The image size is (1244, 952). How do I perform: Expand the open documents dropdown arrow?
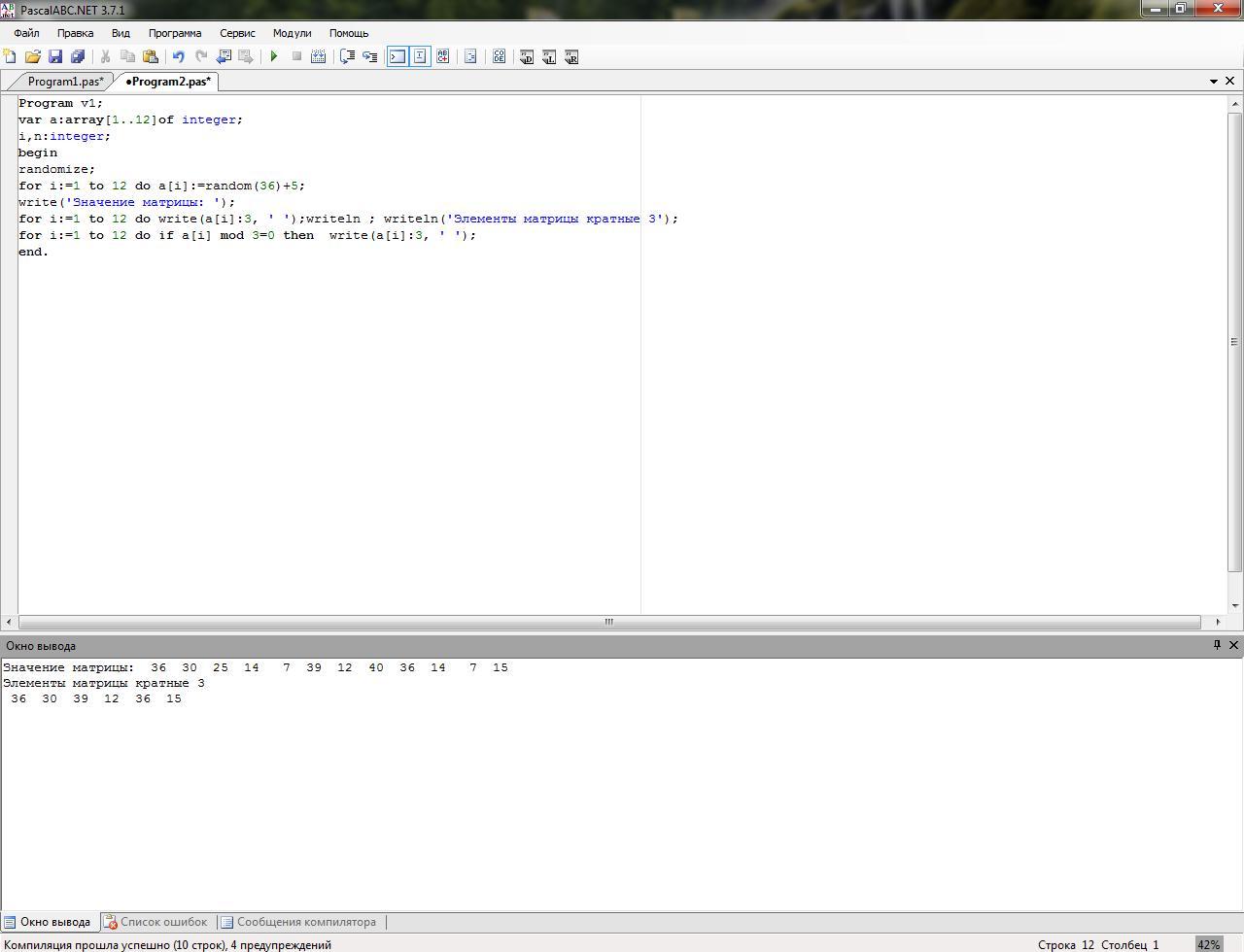[x=1214, y=82]
